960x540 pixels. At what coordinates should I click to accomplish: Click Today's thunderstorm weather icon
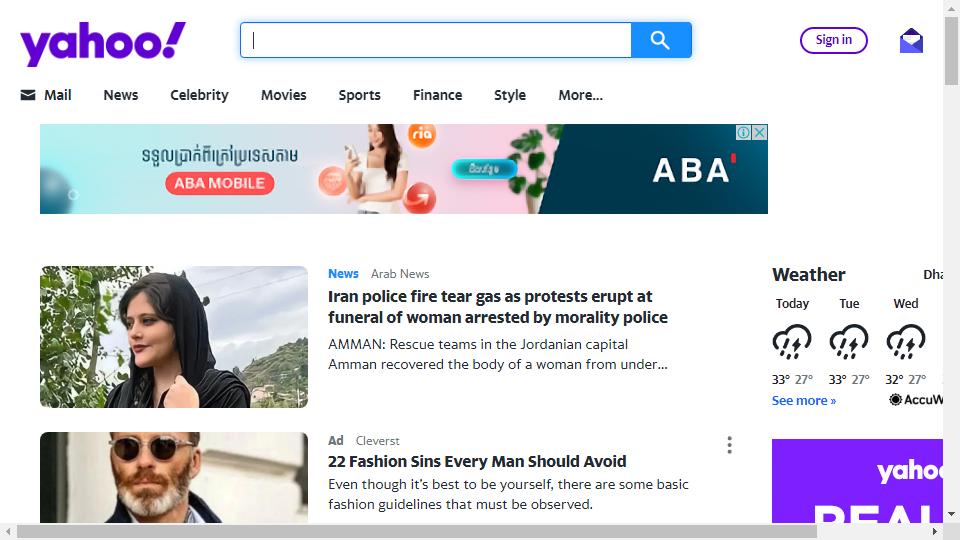(x=792, y=342)
